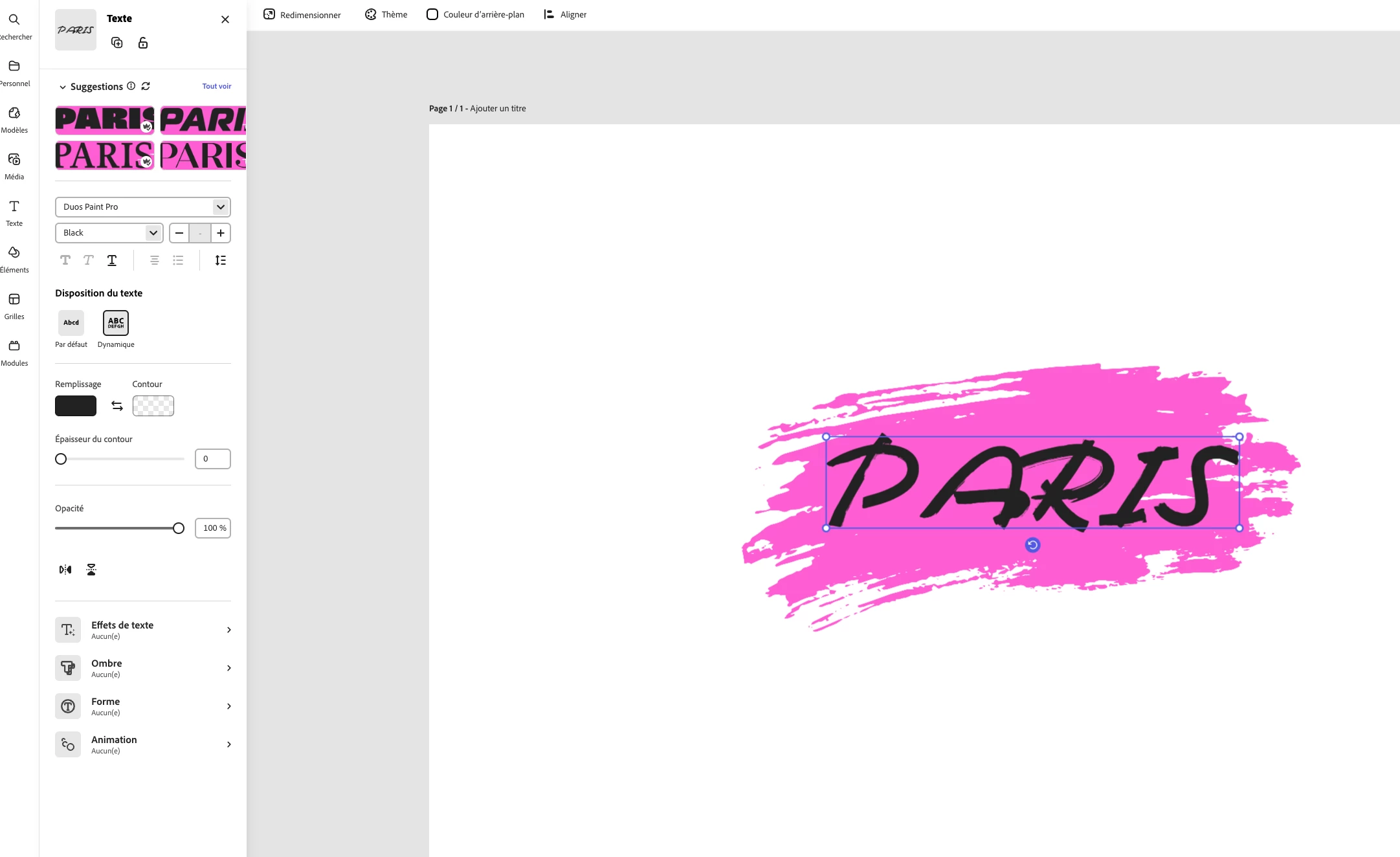
Task: Flip the text horizontally
Action: [x=65, y=570]
